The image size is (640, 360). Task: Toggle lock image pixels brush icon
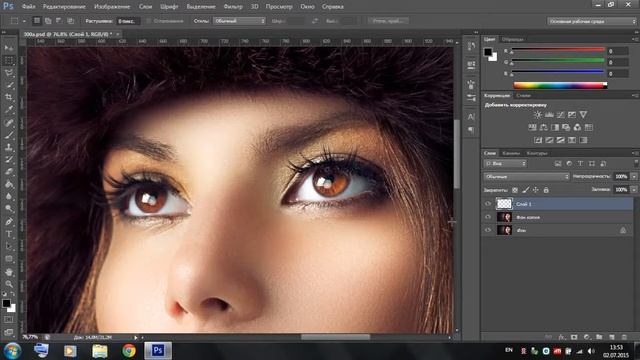click(526, 190)
